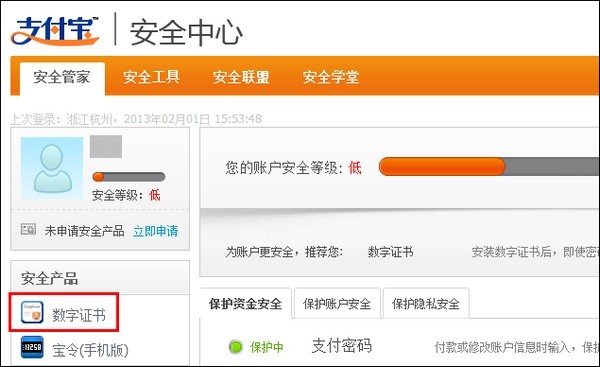
Task: Click the 支付密码 item
Action: 341,346
